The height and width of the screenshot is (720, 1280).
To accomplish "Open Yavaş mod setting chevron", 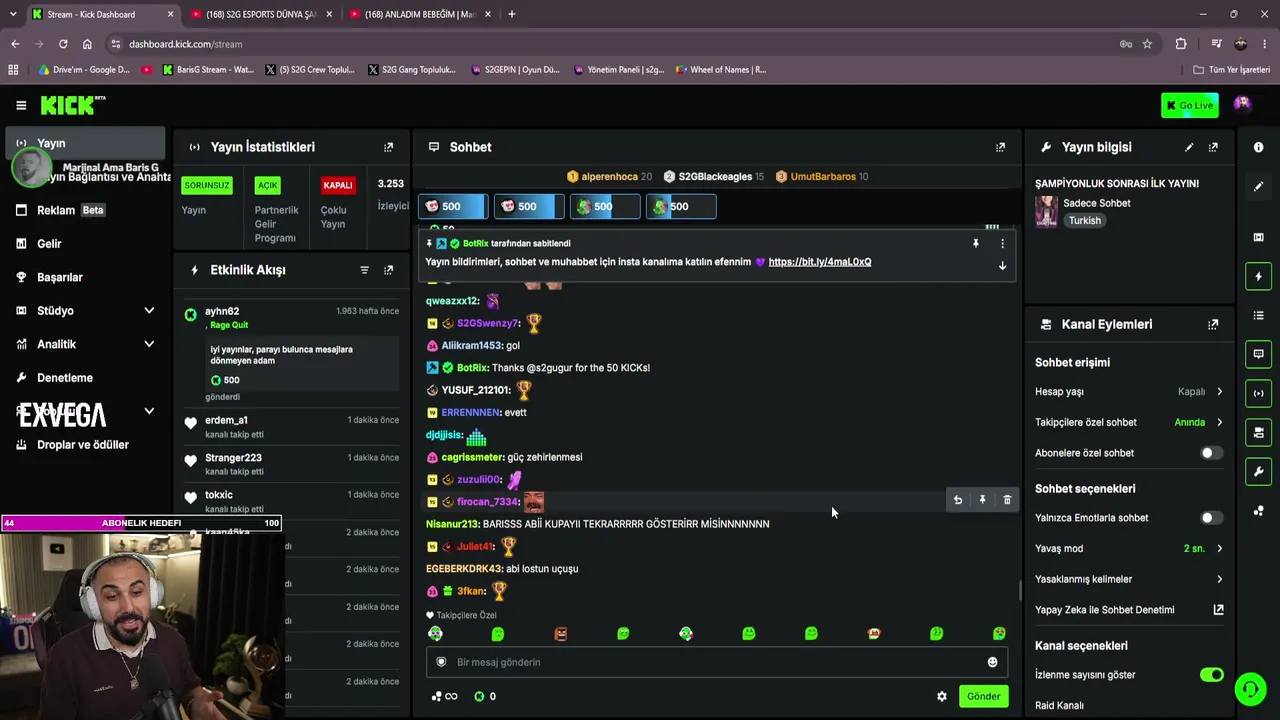I will tap(1219, 548).
